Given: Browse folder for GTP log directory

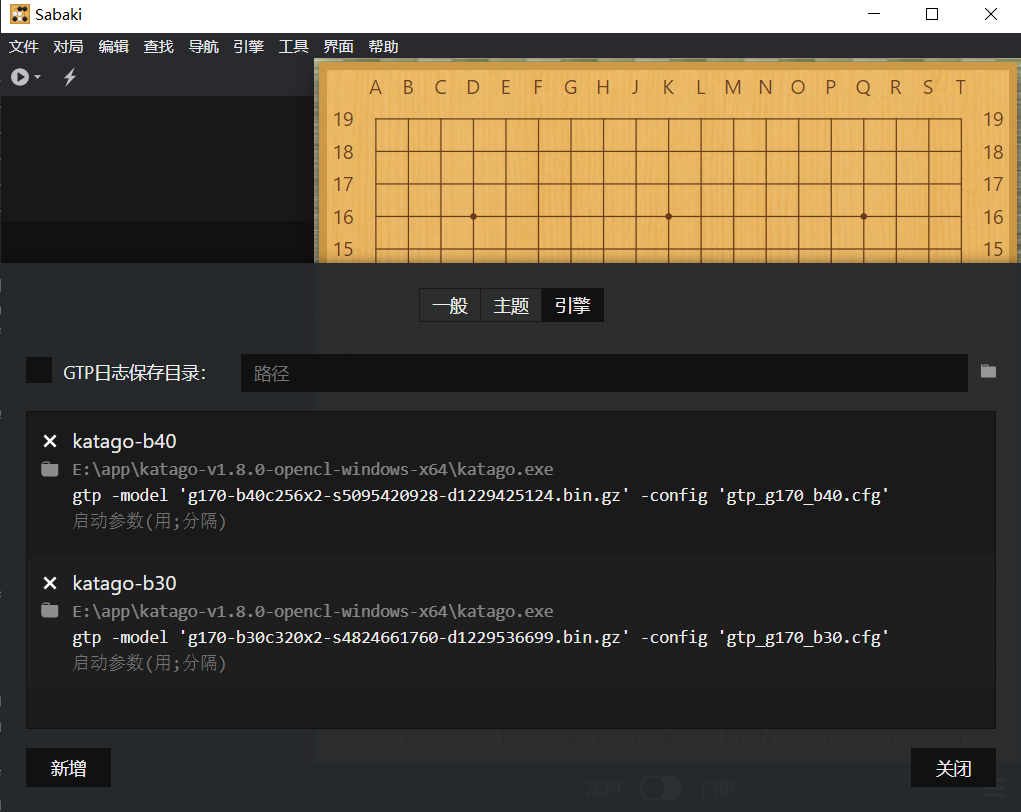Looking at the screenshot, I should pos(988,371).
